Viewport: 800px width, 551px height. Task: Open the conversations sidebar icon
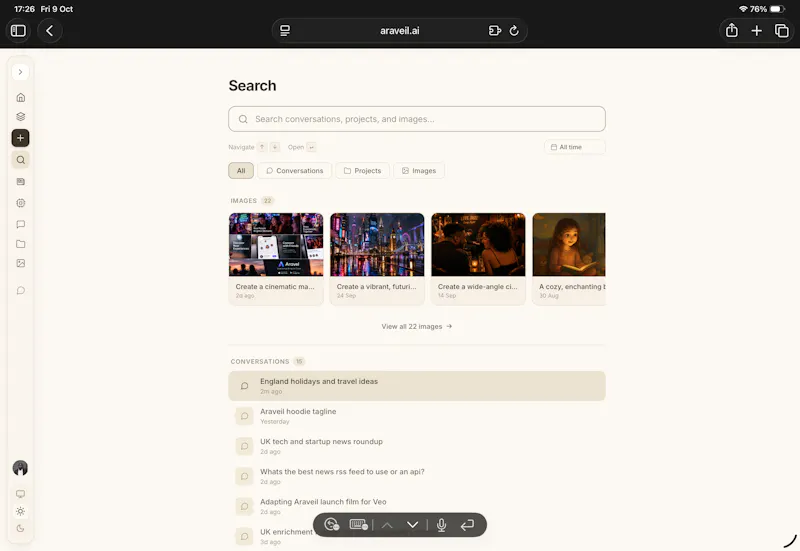coord(20,224)
